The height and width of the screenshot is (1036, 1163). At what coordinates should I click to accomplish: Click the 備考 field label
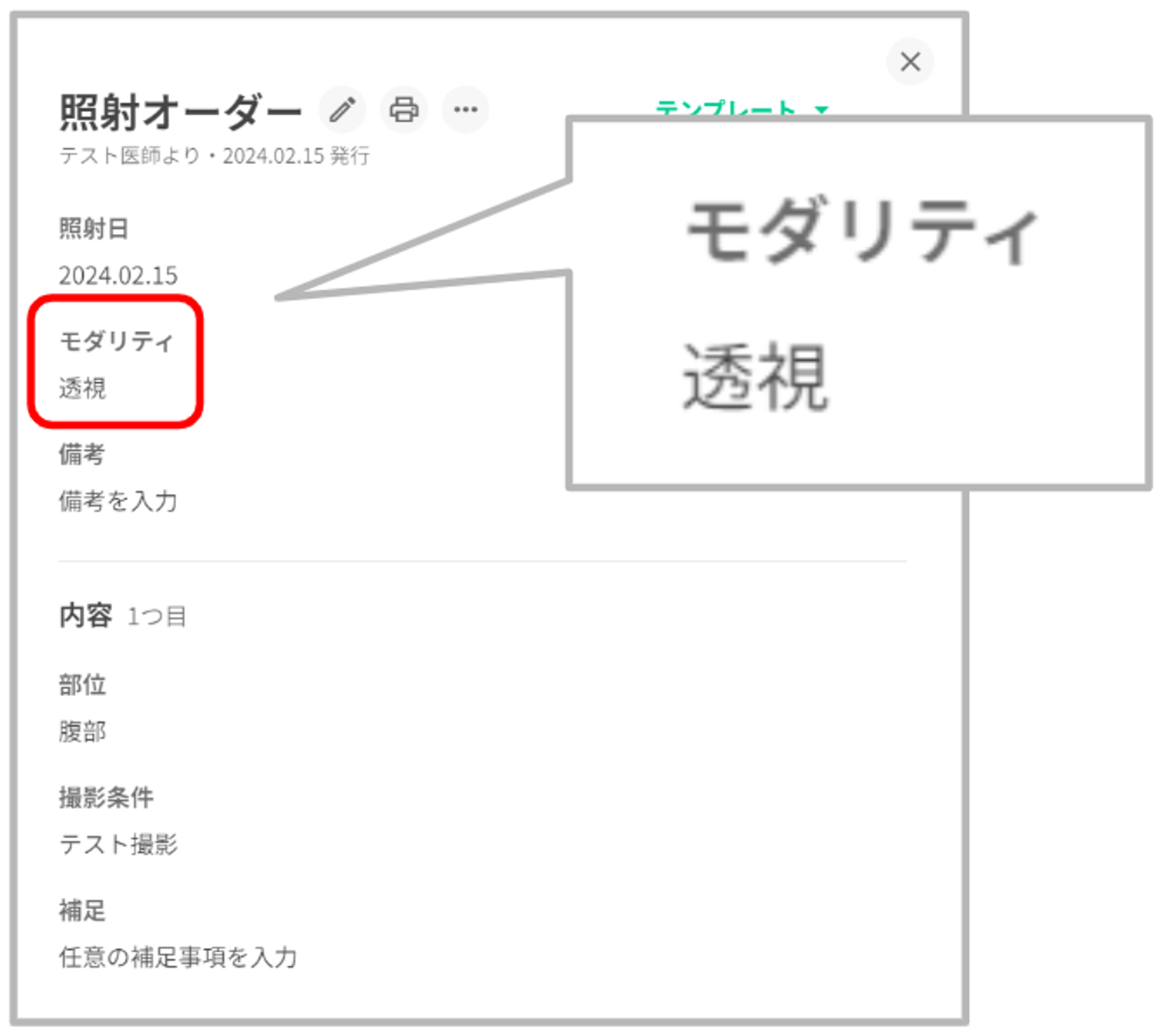(81, 454)
